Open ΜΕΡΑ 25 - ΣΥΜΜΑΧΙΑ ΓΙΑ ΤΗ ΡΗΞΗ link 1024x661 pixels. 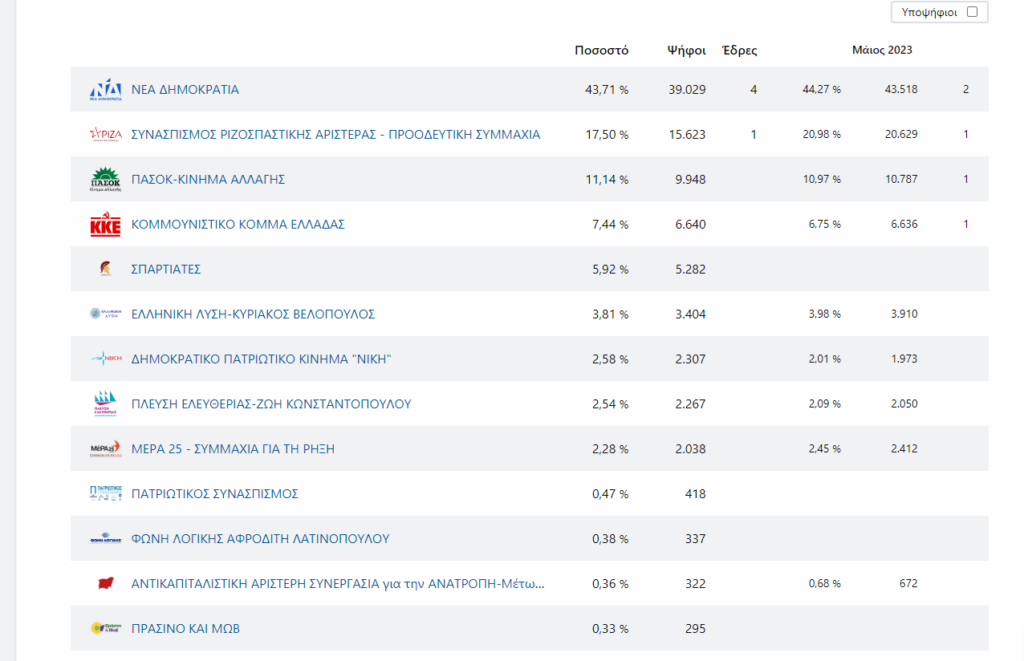point(232,449)
